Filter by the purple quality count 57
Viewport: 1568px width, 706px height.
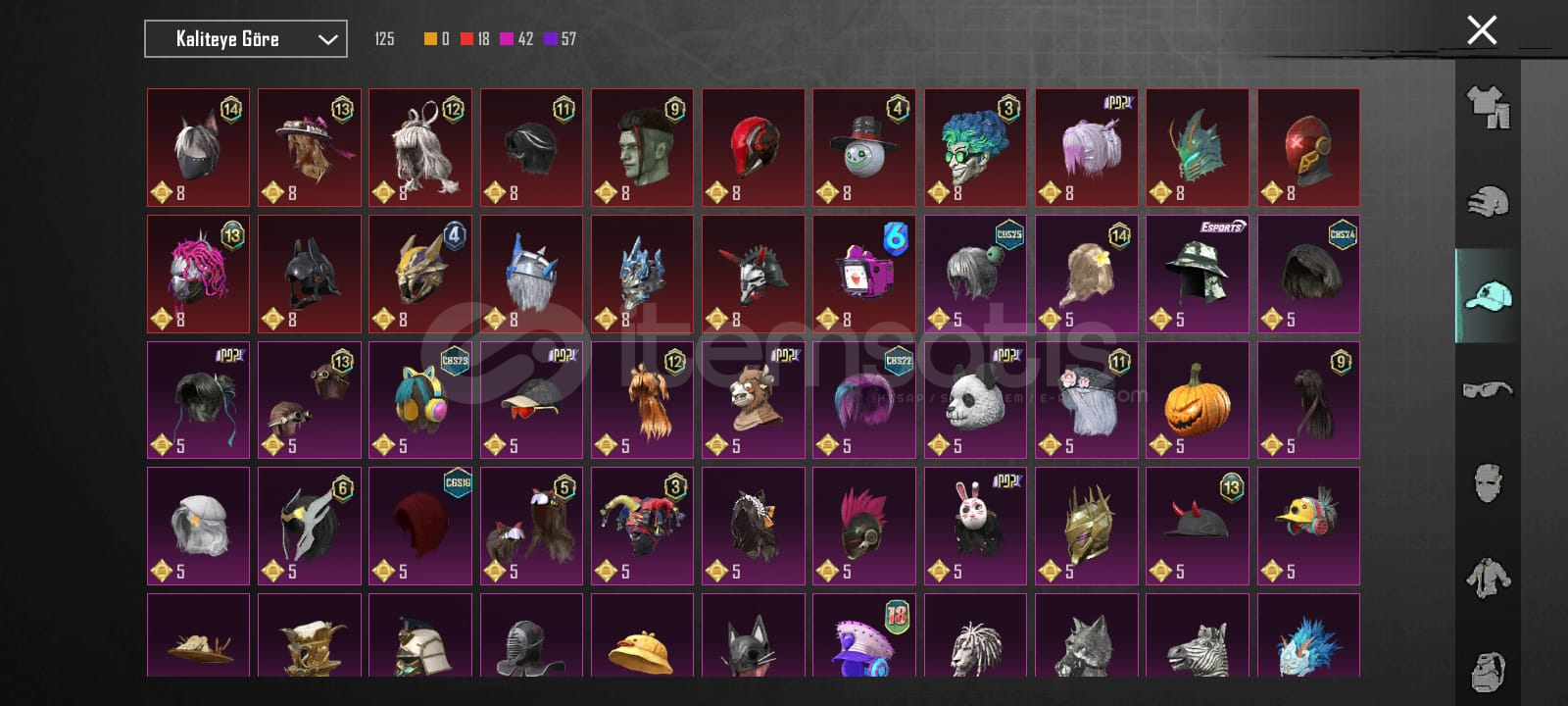(x=560, y=39)
